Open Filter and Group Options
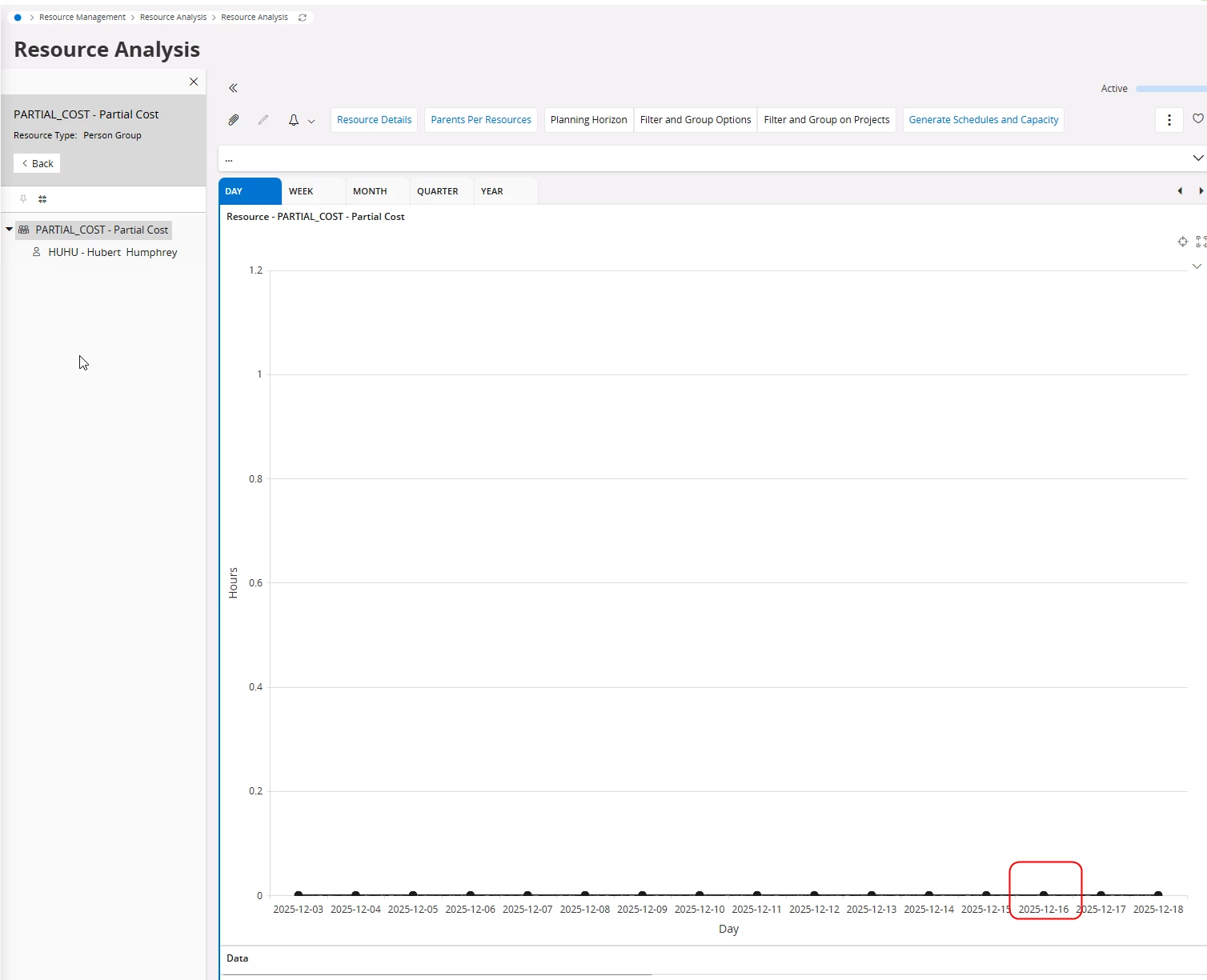 click(696, 120)
